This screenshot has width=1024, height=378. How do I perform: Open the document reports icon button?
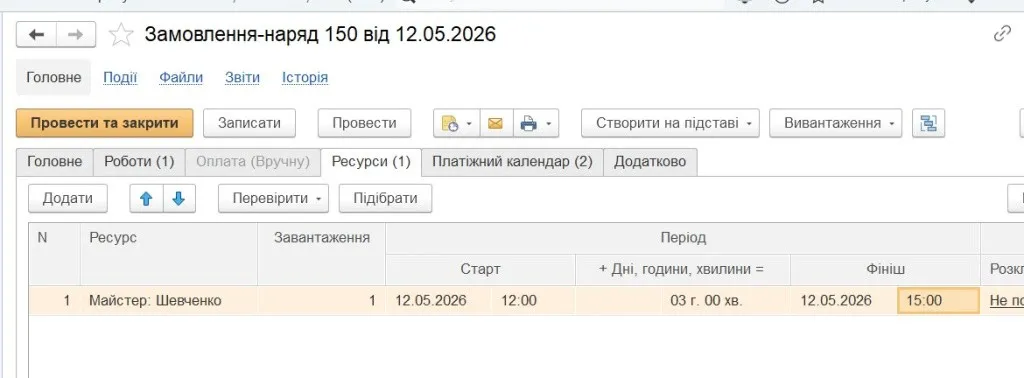[449, 123]
